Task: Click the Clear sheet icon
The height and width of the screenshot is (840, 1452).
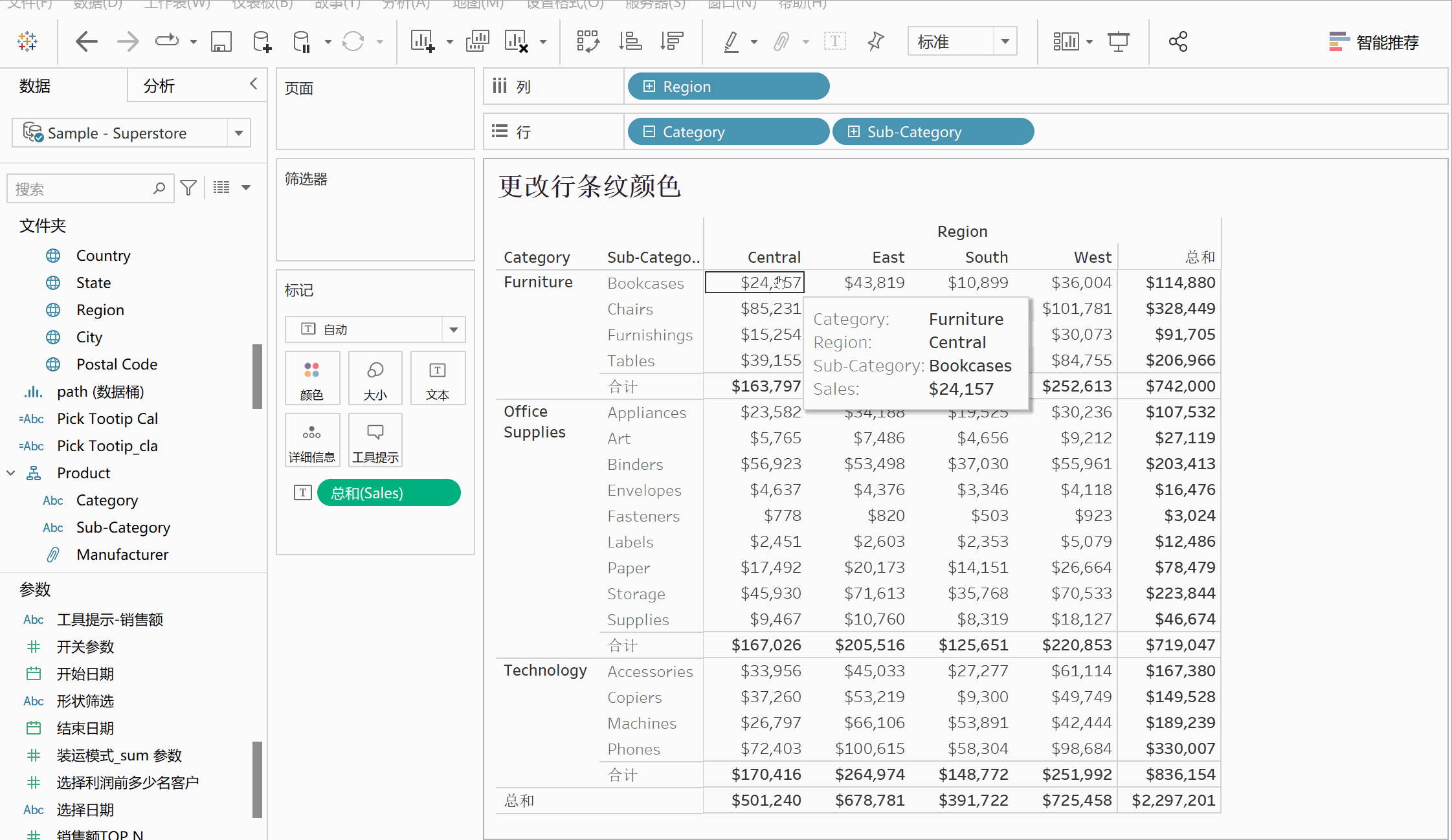Action: tap(517, 41)
